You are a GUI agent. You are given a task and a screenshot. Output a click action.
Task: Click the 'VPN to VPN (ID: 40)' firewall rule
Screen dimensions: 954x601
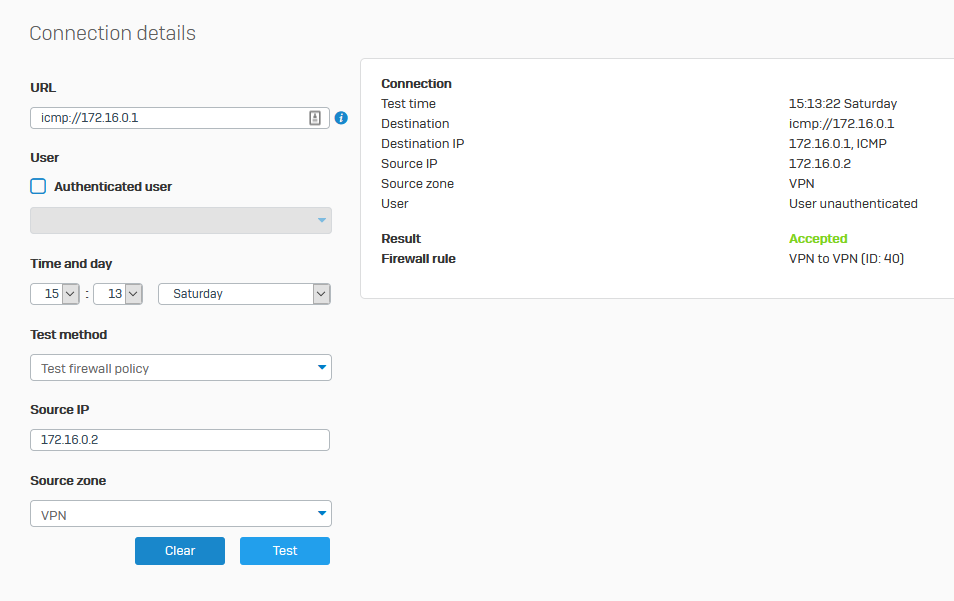tap(846, 259)
